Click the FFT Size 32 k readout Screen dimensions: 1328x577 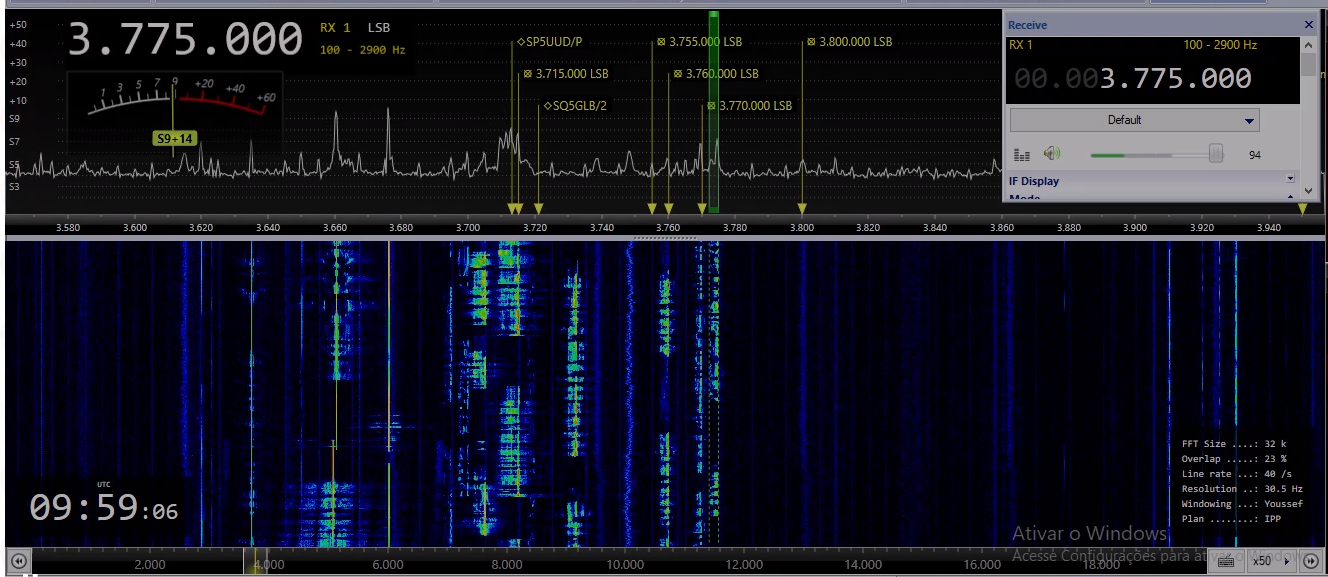(x=1234, y=444)
